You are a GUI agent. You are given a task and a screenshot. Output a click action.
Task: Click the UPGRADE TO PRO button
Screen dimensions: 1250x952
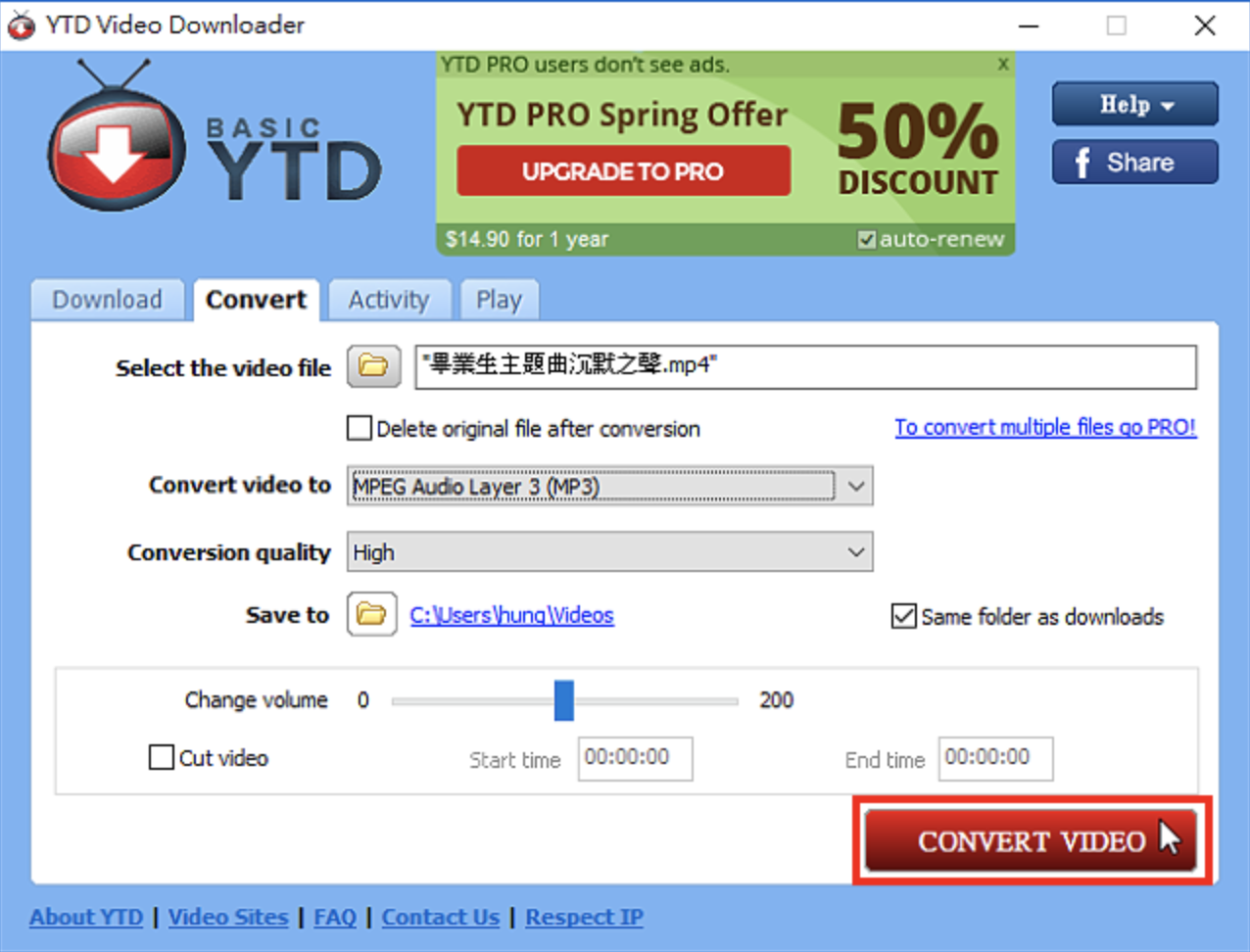(623, 171)
